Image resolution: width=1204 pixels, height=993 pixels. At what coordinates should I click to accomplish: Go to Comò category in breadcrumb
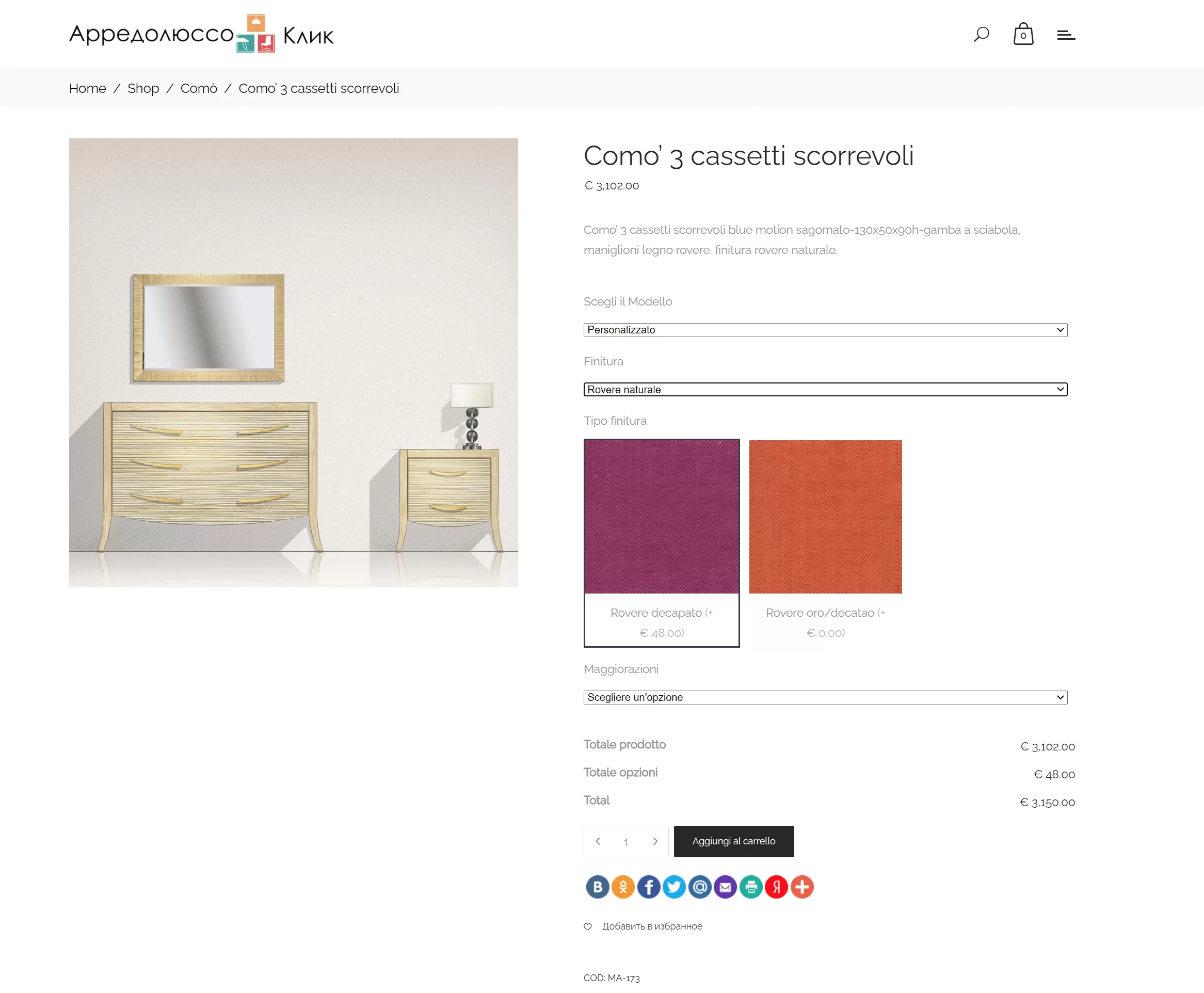click(199, 88)
